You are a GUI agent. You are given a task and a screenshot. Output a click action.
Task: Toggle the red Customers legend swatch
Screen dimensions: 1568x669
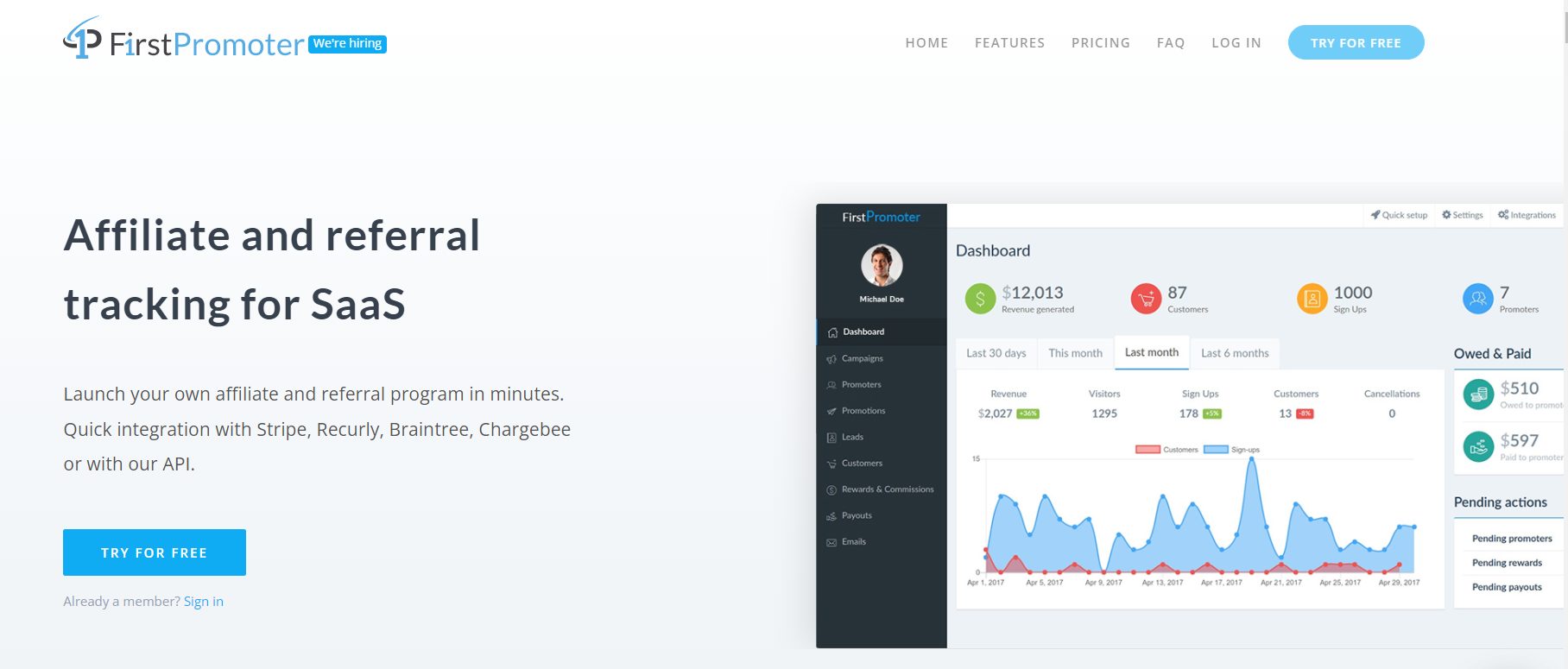pyautogui.click(x=1148, y=450)
